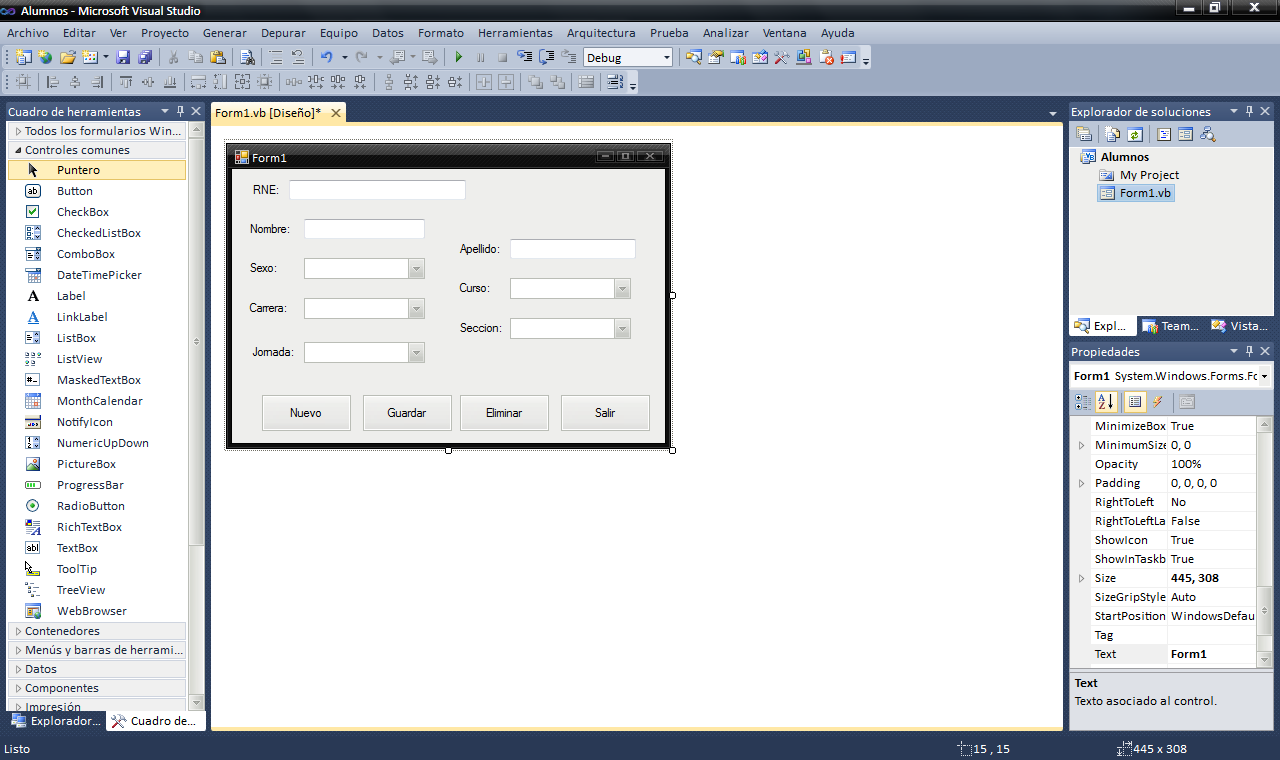Start debugging with the green play icon
Viewport: 1280px width, 760px height.
[x=458, y=57]
